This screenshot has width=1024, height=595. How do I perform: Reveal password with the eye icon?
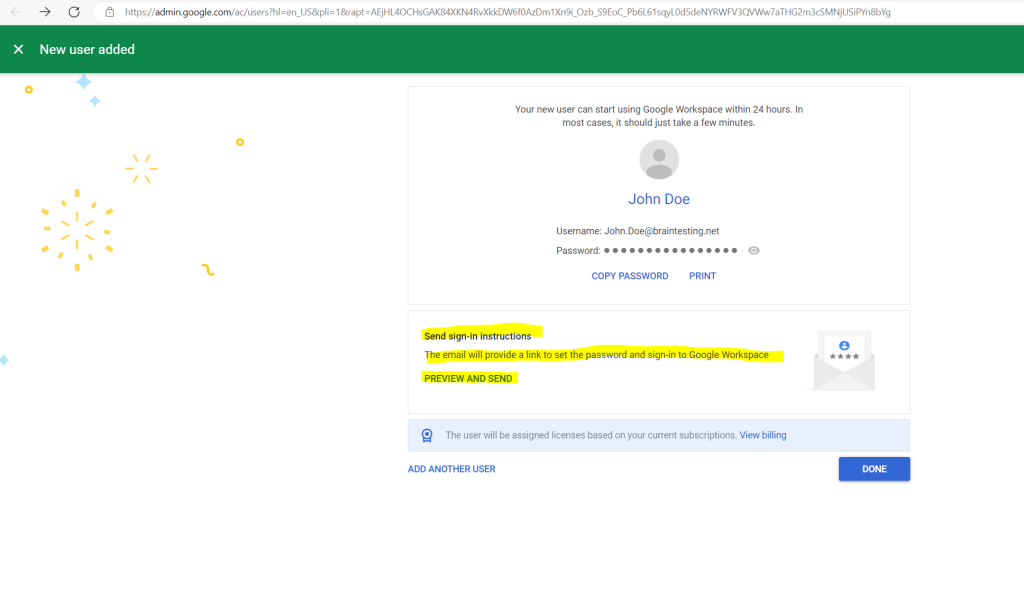point(754,250)
